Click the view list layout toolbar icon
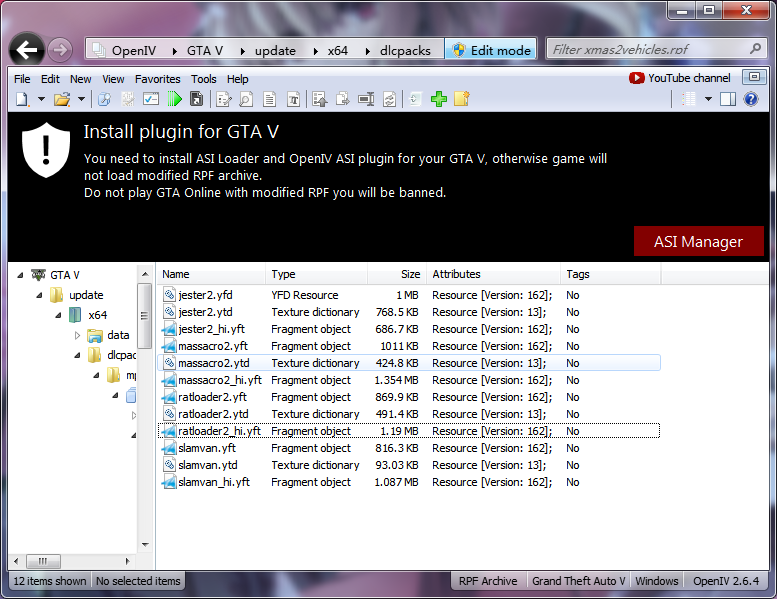777x599 pixels. [689, 99]
